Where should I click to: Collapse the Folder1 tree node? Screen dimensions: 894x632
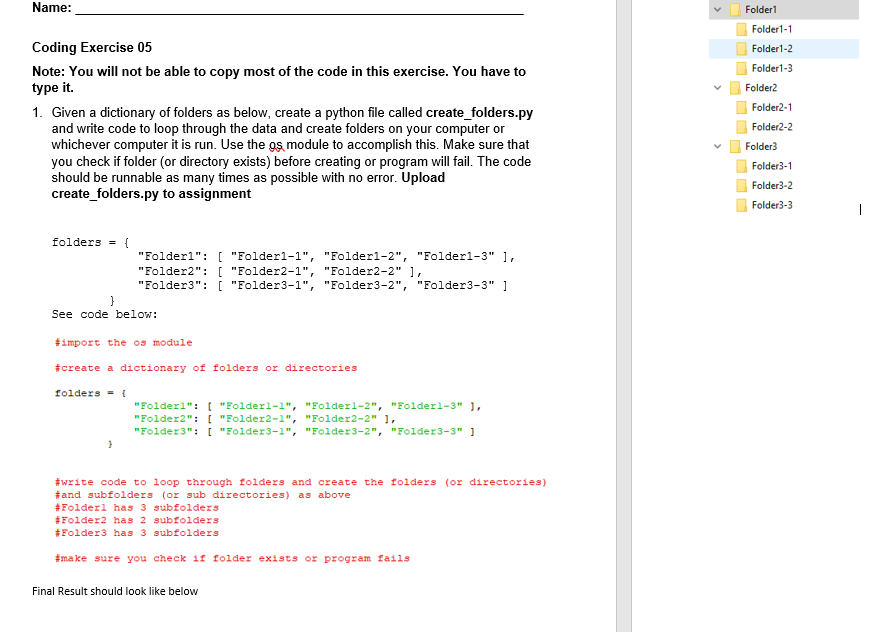pyautogui.click(x=716, y=9)
